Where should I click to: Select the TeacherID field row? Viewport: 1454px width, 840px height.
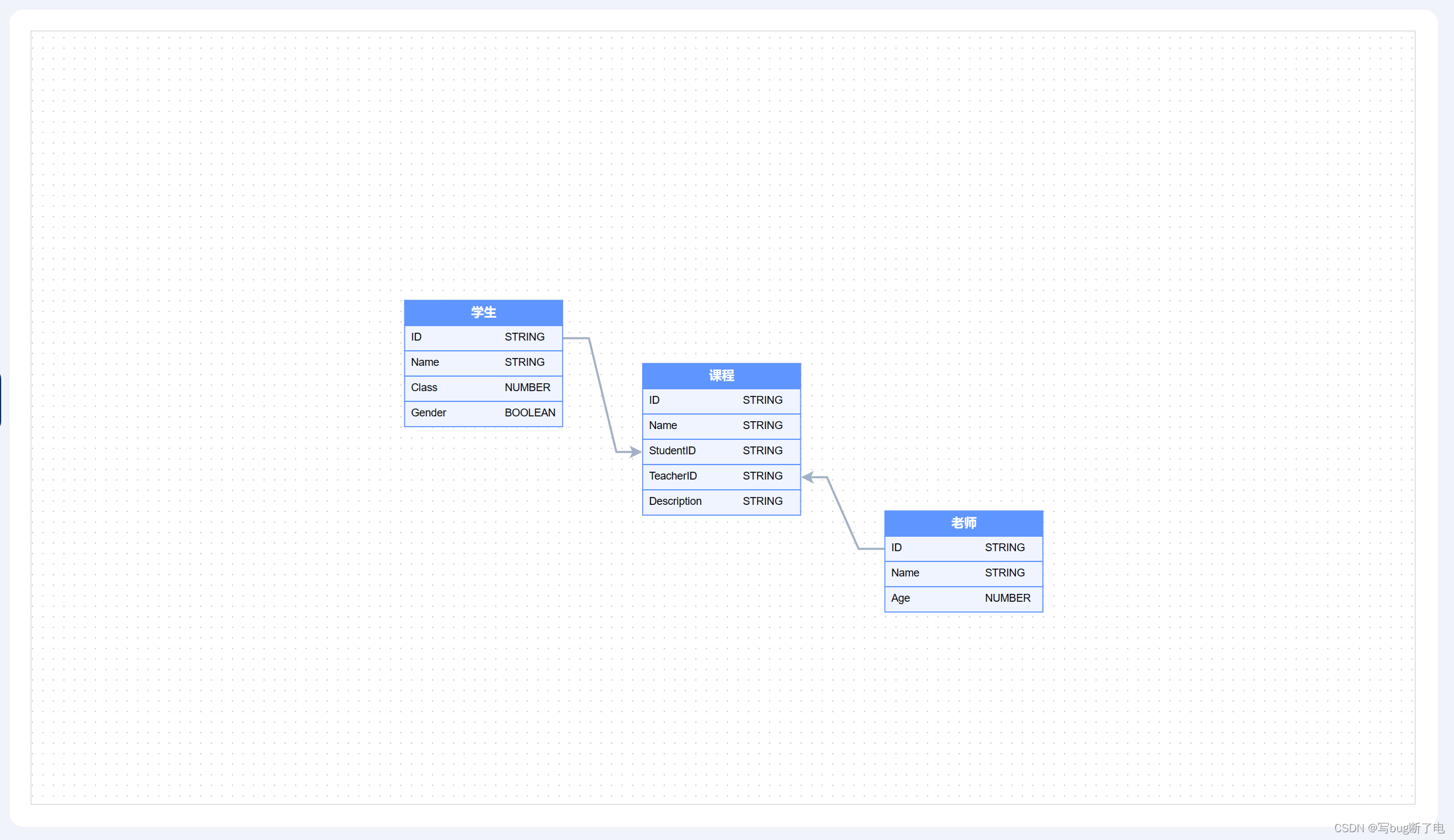point(721,477)
